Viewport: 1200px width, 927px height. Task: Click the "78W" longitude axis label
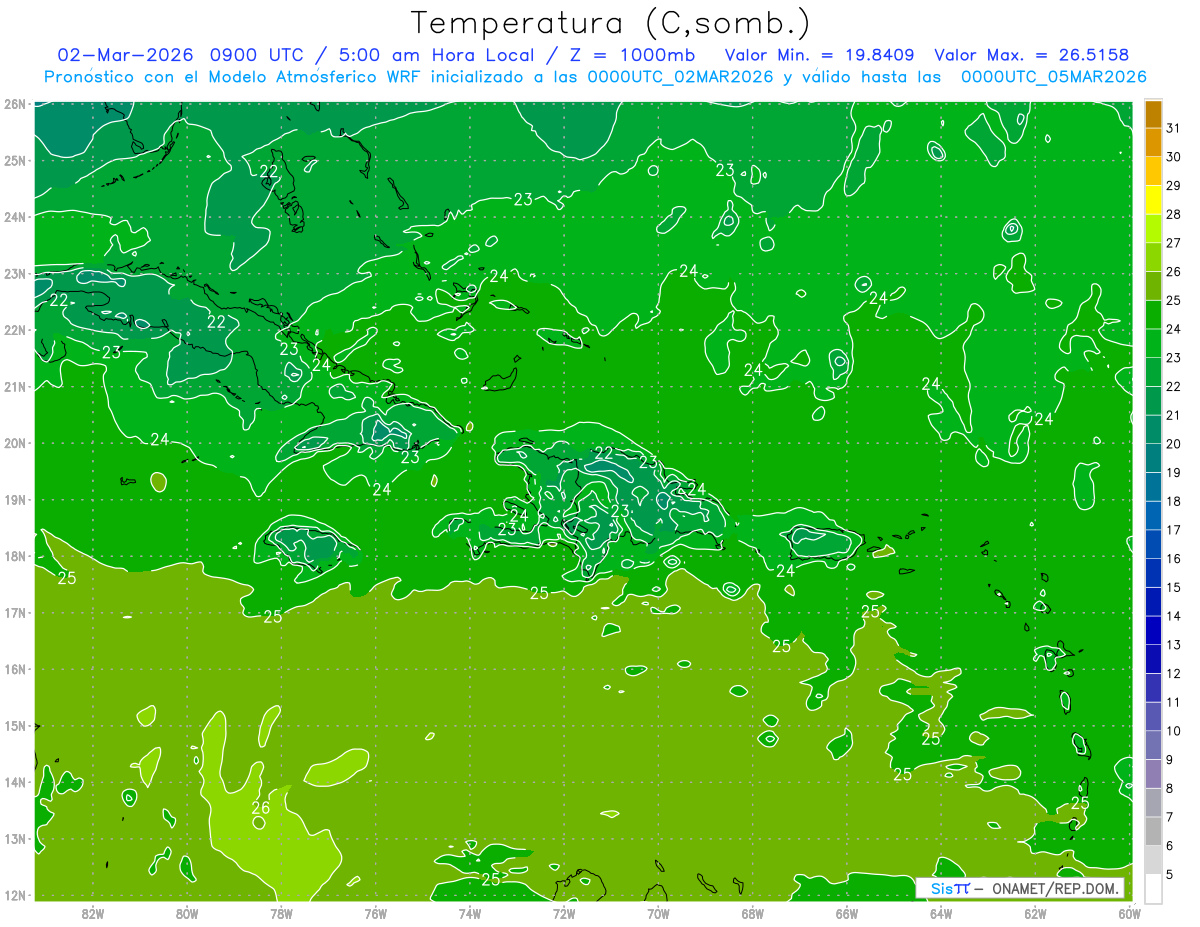click(x=281, y=912)
